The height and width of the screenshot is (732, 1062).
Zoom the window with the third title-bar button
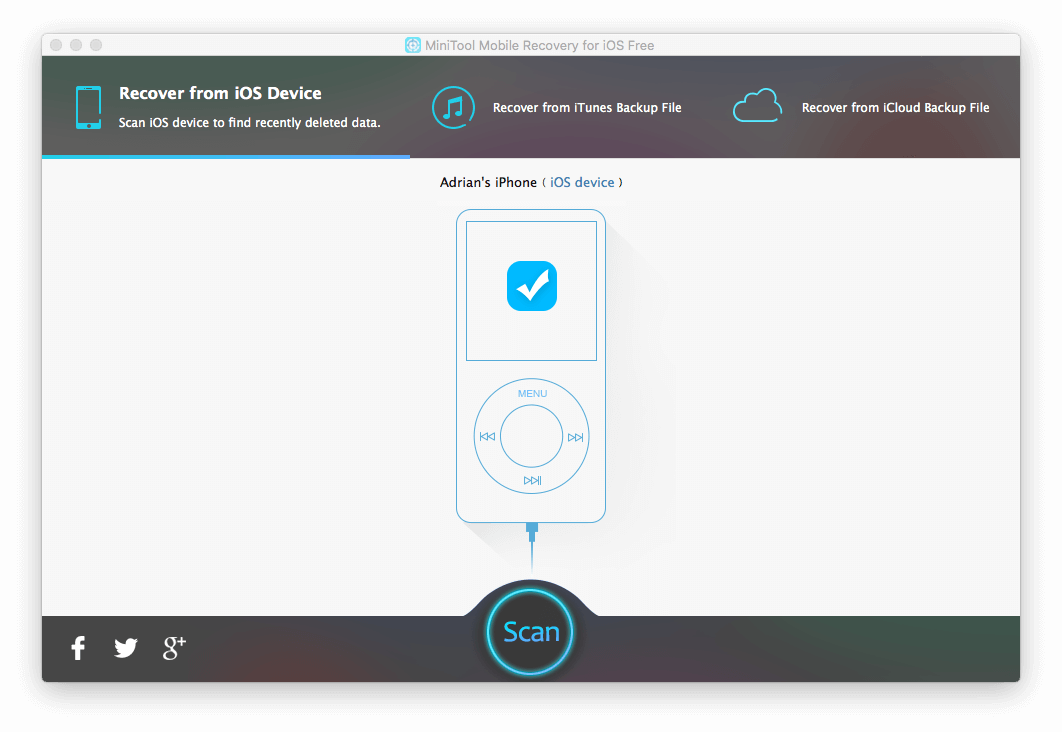[x=96, y=45]
